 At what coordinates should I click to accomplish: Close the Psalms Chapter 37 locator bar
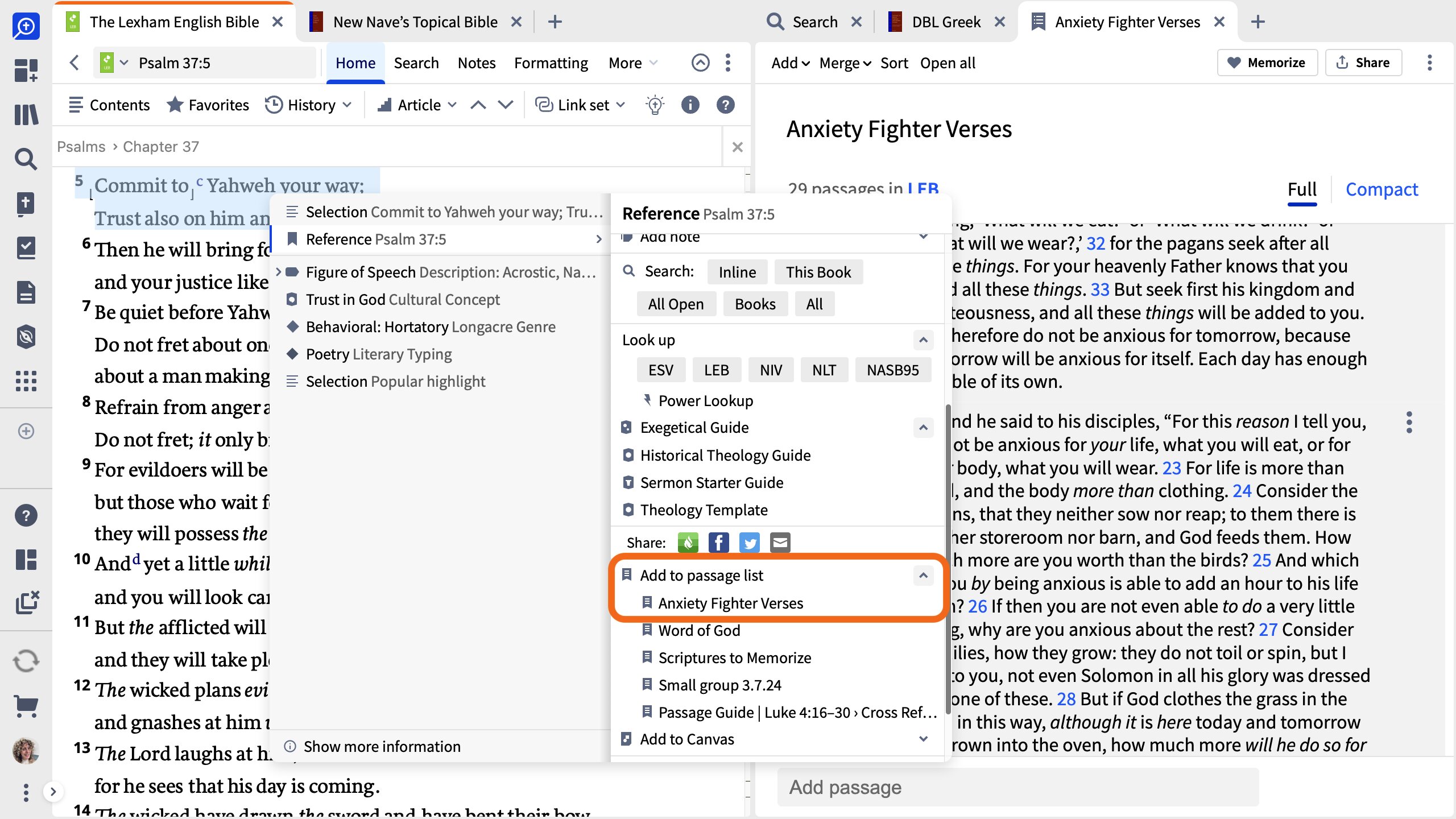pyautogui.click(x=738, y=147)
